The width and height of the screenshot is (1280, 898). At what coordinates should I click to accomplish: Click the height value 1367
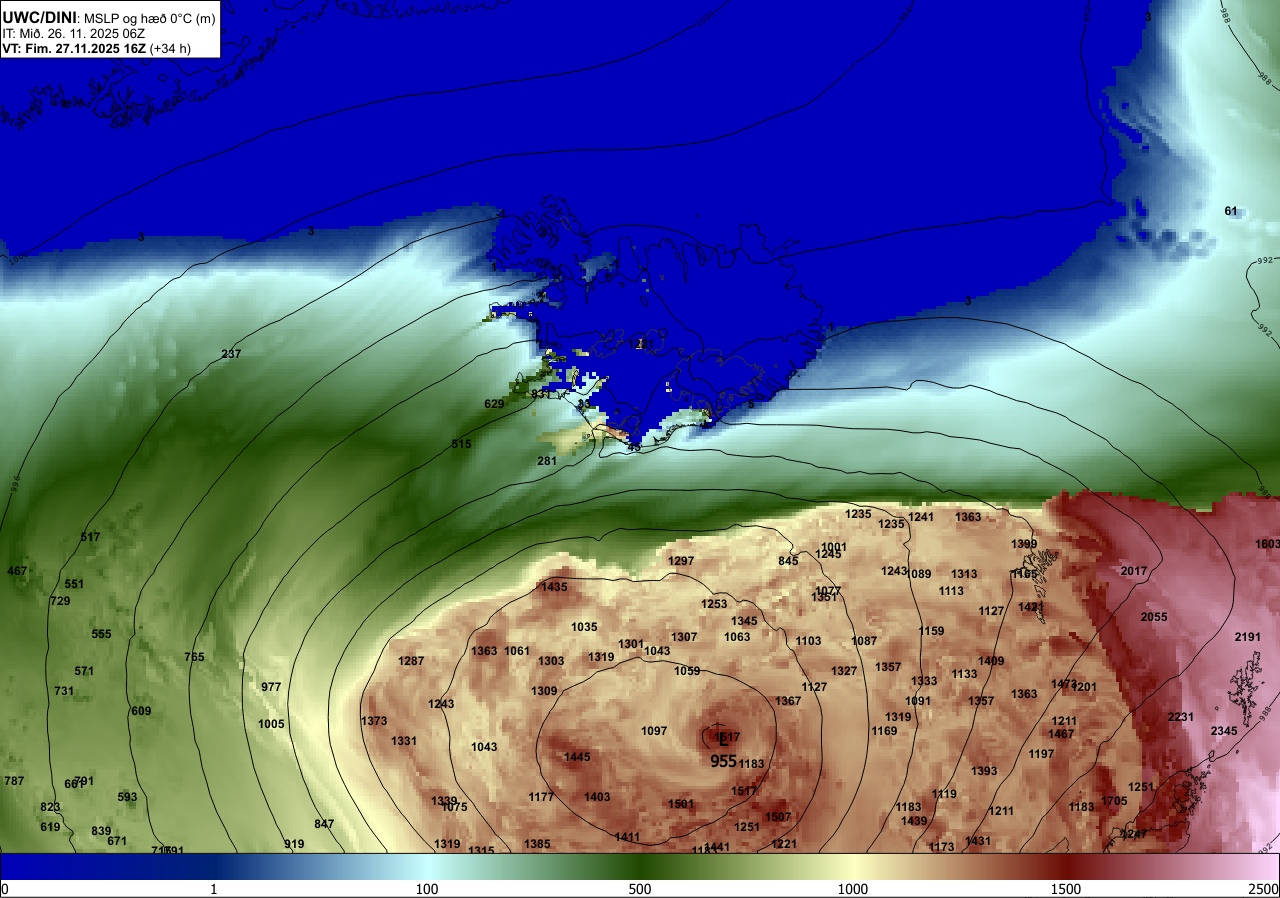(788, 701)
